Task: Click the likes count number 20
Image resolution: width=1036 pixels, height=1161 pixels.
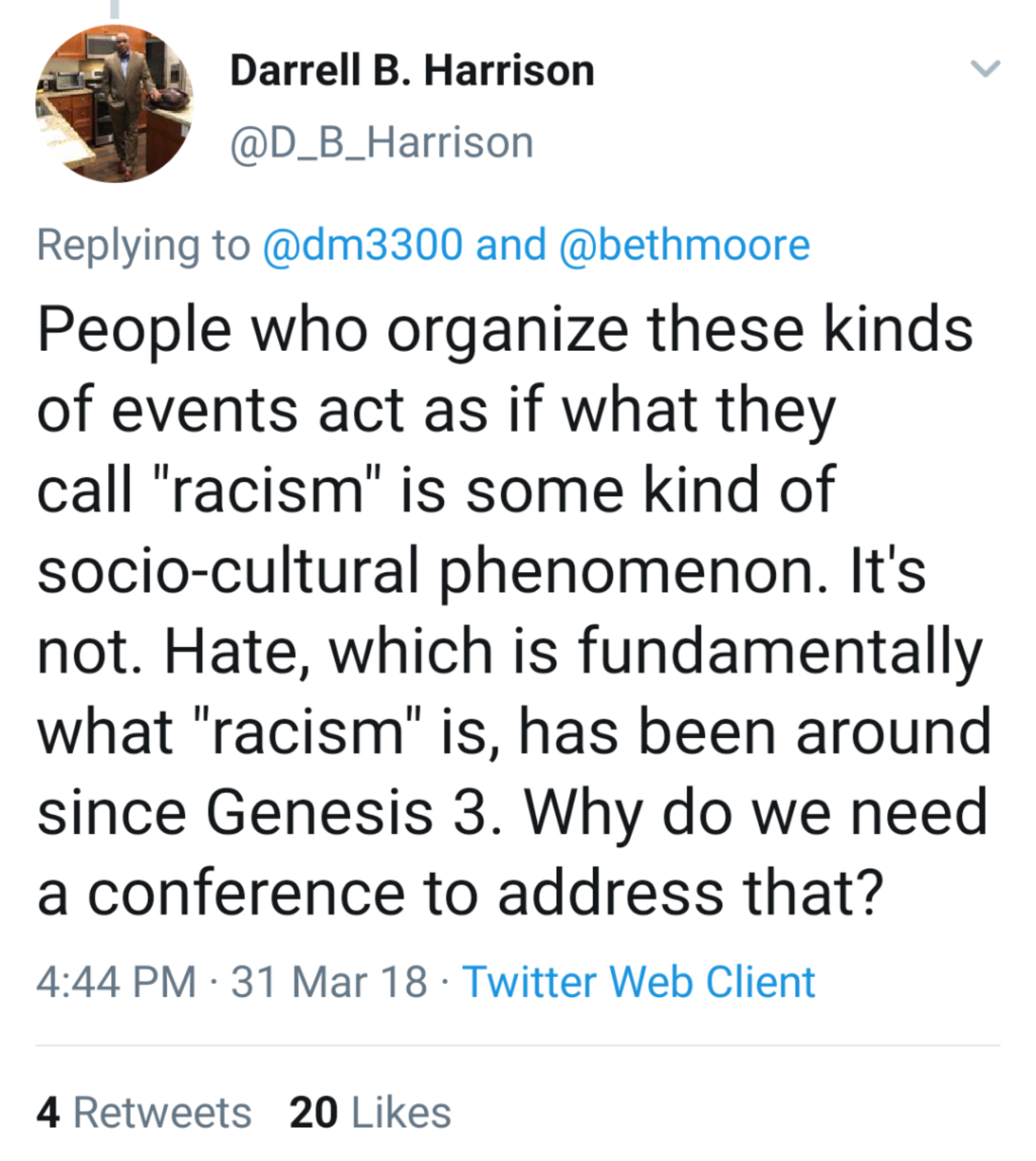Action: 314,1113
